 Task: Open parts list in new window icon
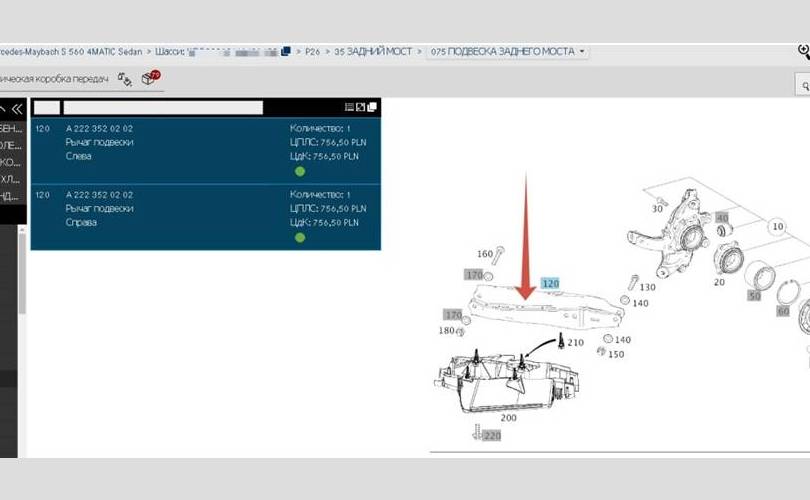[x=372, y=107]
